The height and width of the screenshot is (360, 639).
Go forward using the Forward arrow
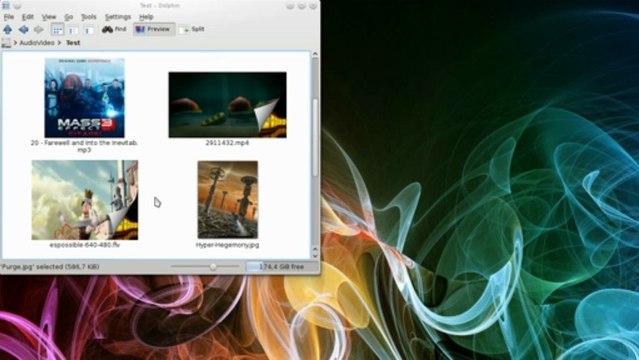(x=39, y=29)
